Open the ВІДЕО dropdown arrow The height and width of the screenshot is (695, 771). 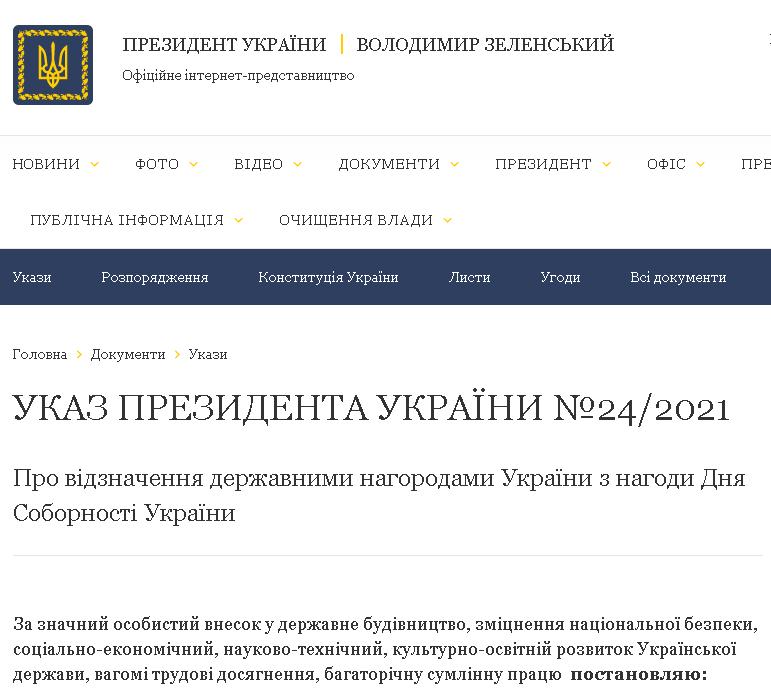[298, 165]
